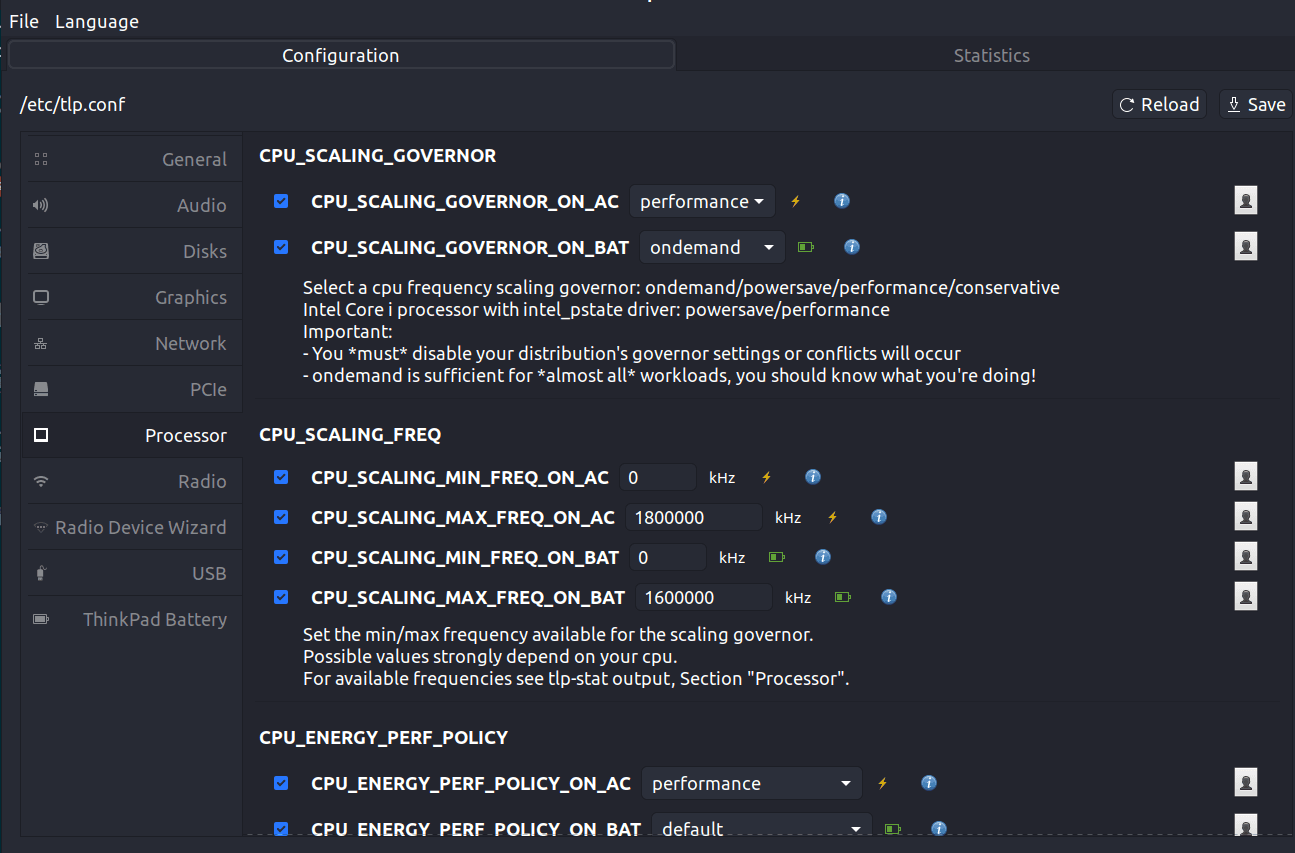The height and width of the screenshot is (853, 1295).
Task: Click info icon for CPU_SCALING_MAX_FREQ_ON_BAT
Action: [x=889, y=597]
